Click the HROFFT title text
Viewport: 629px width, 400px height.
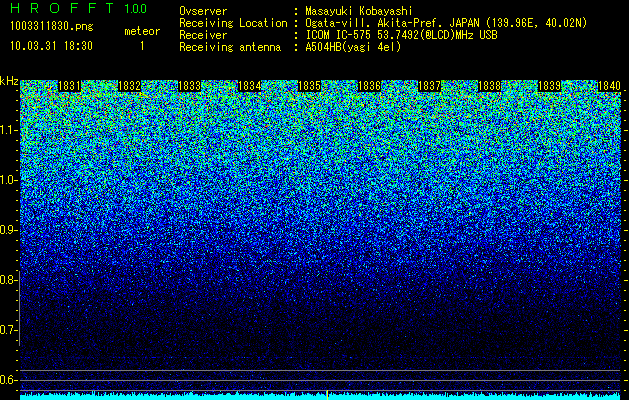click(62, 8)
